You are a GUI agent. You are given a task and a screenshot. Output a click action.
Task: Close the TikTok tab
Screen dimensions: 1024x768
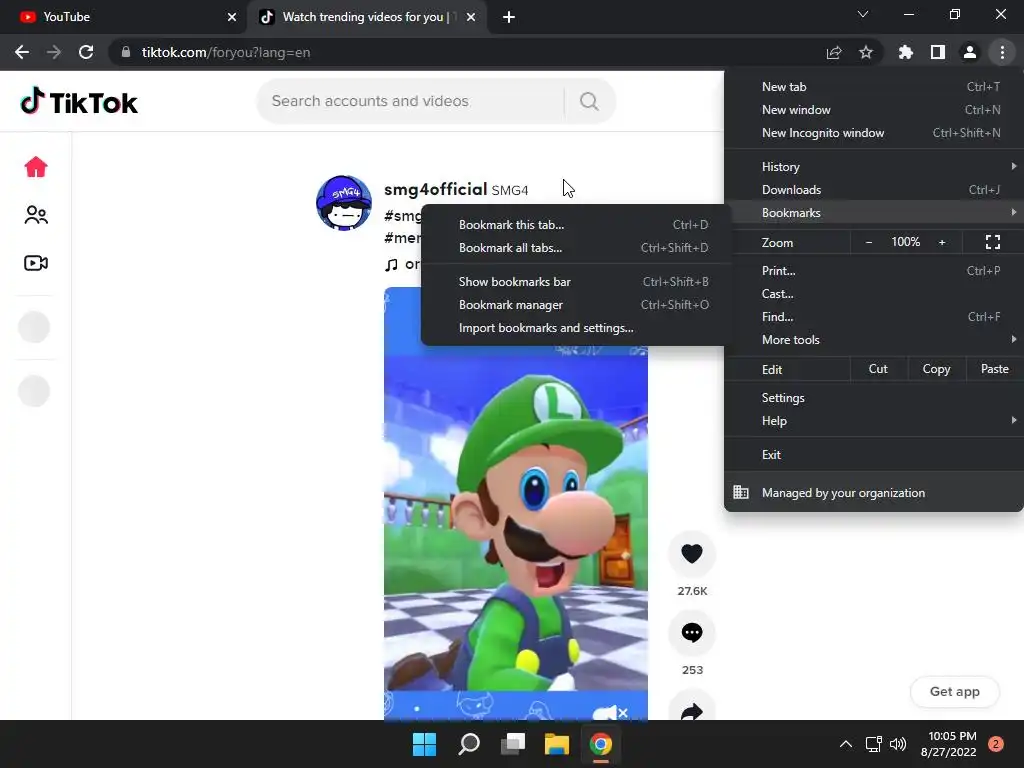471,17
